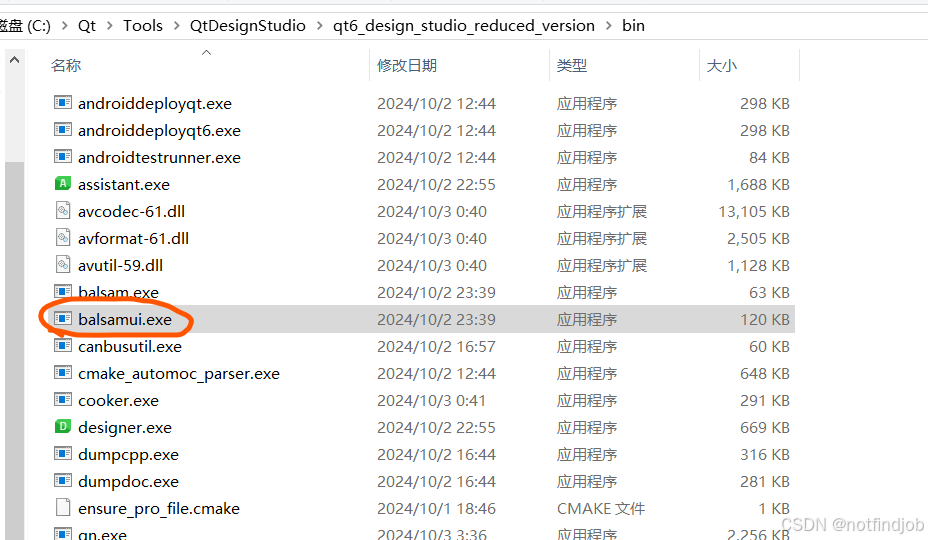Viewport: 928px width, 540px height.
Task: Click the avcodec-61.dll file icon
Action: pyautogui.click(x=63, y=211)
